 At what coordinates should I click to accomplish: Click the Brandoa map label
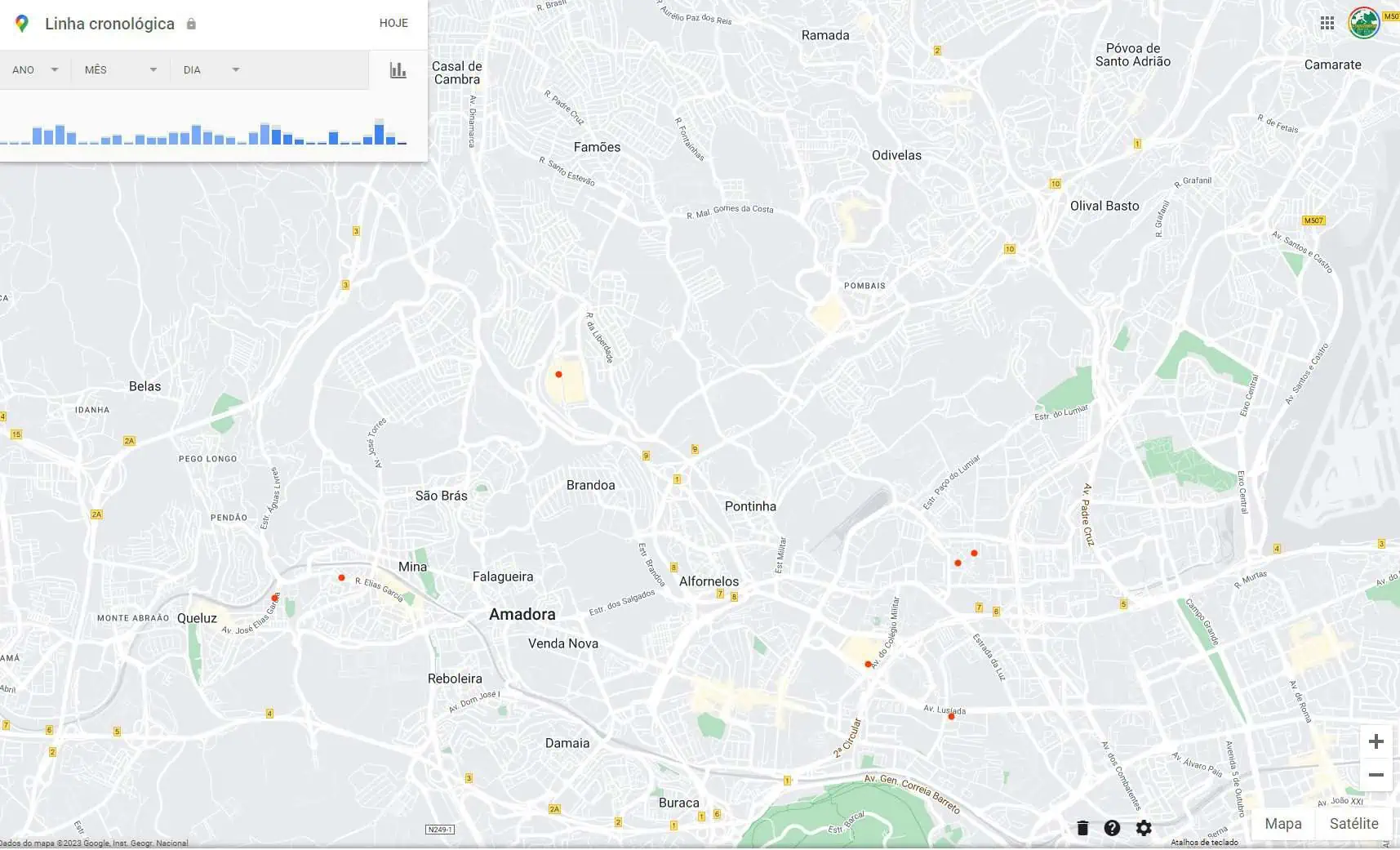[590, 485]
